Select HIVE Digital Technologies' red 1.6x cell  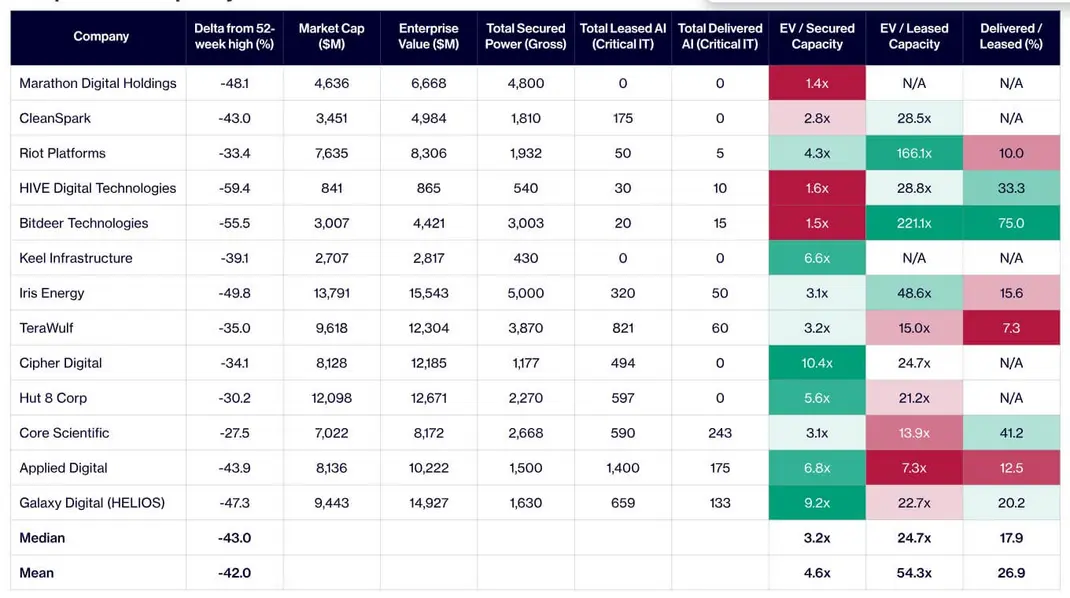817,188
